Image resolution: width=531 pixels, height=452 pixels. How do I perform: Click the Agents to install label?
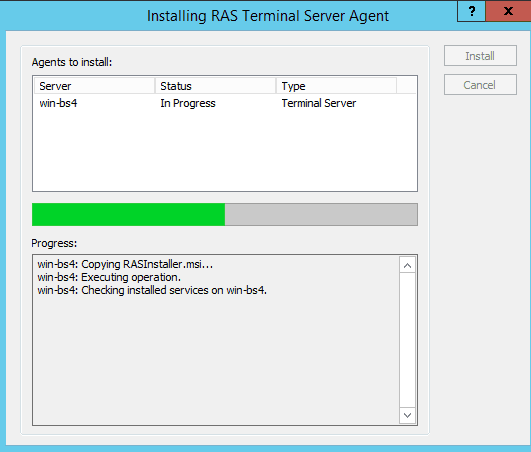coord(72,62)
